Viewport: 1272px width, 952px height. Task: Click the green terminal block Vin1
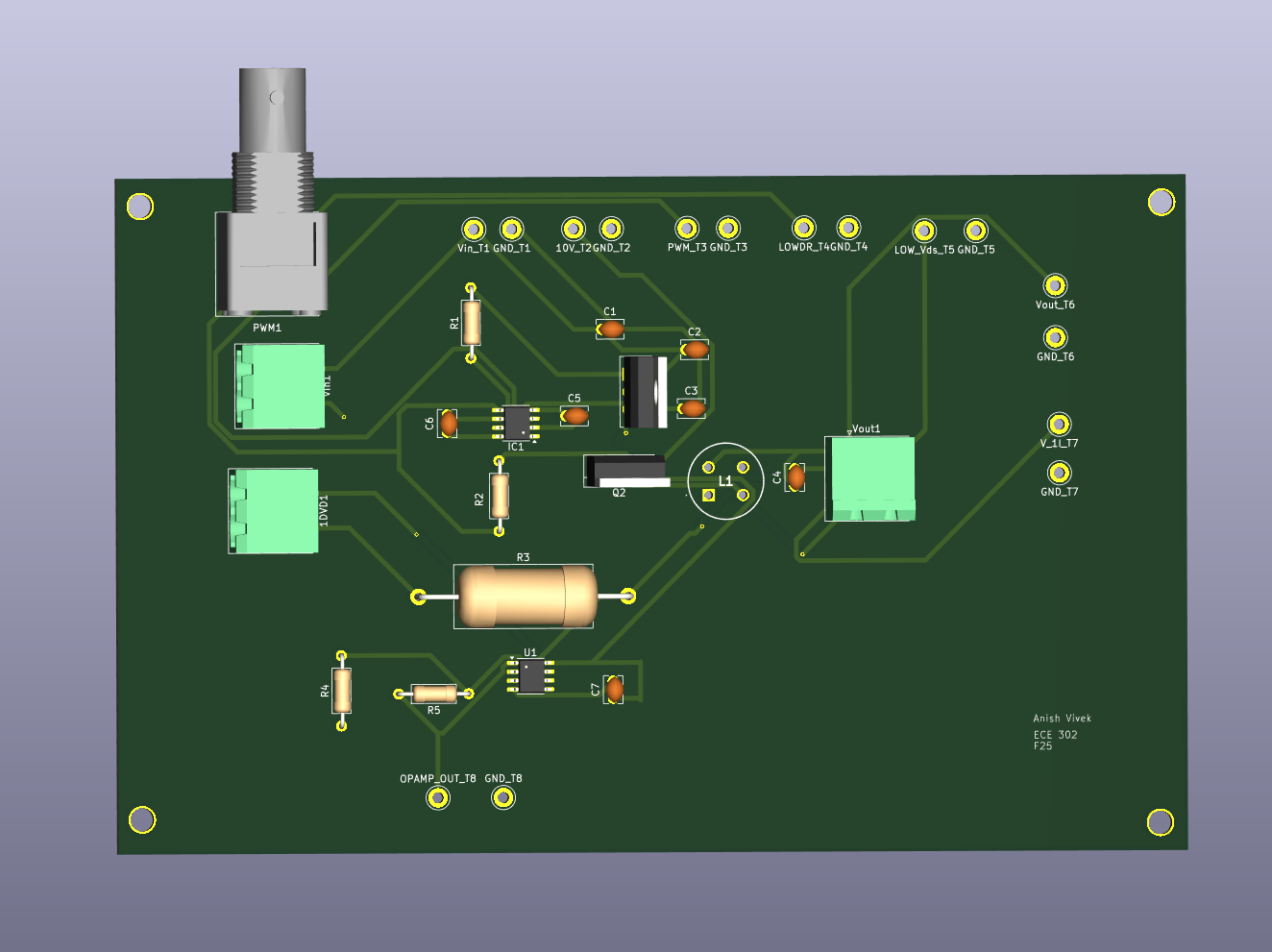pyautogui.click(x=281, y=384)
